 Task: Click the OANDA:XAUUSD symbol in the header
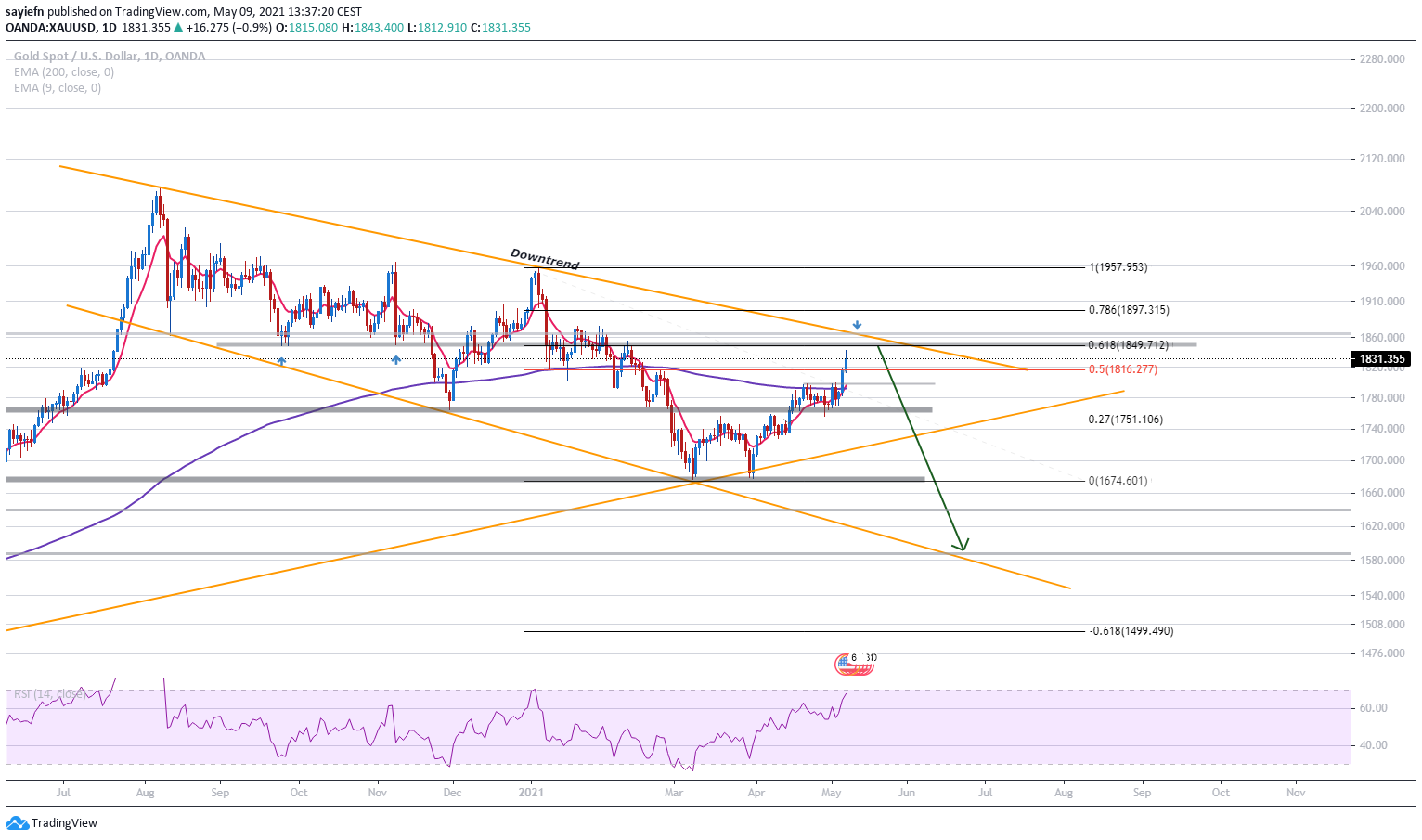tap(49, 28)
